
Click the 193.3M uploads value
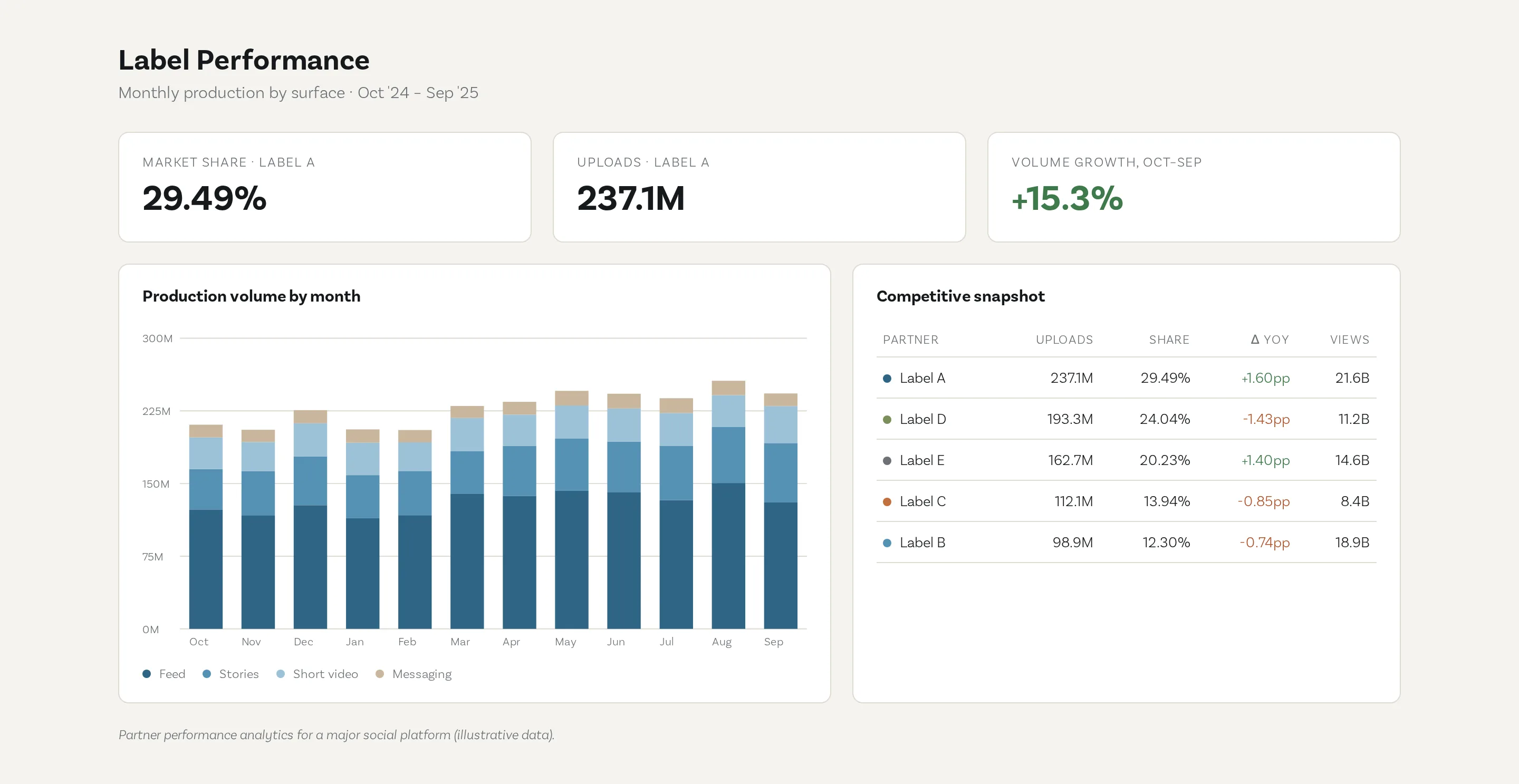(1070, 419)
